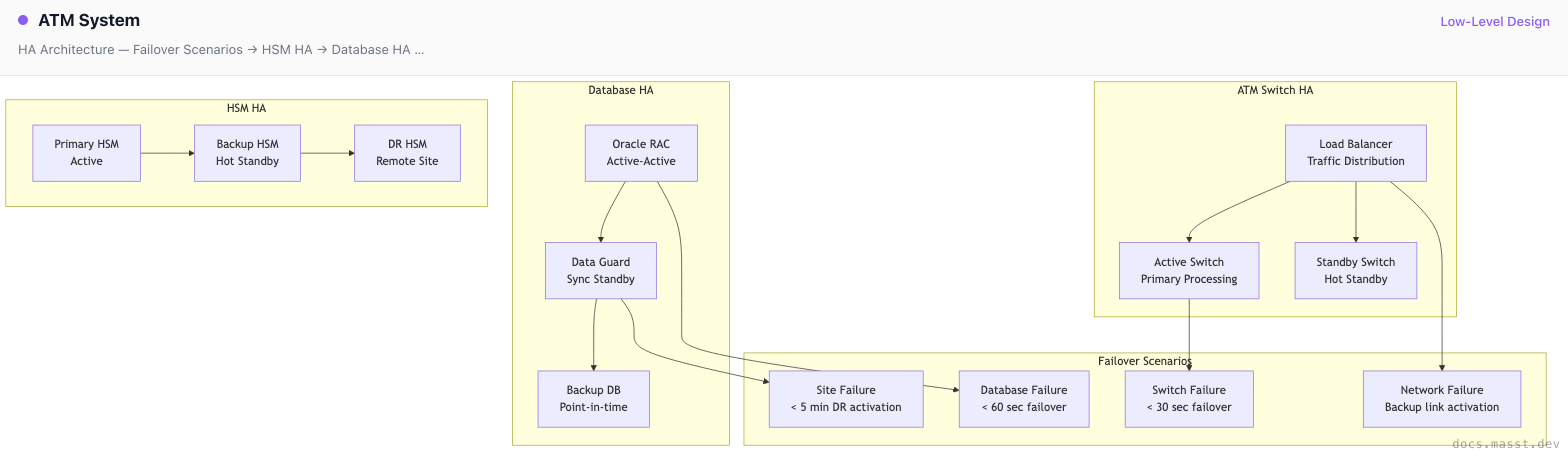Select the Standby Switch Hot Standby node
Image resolution: width=1568 pixels, height=456 pixels.
point(1356,270)
